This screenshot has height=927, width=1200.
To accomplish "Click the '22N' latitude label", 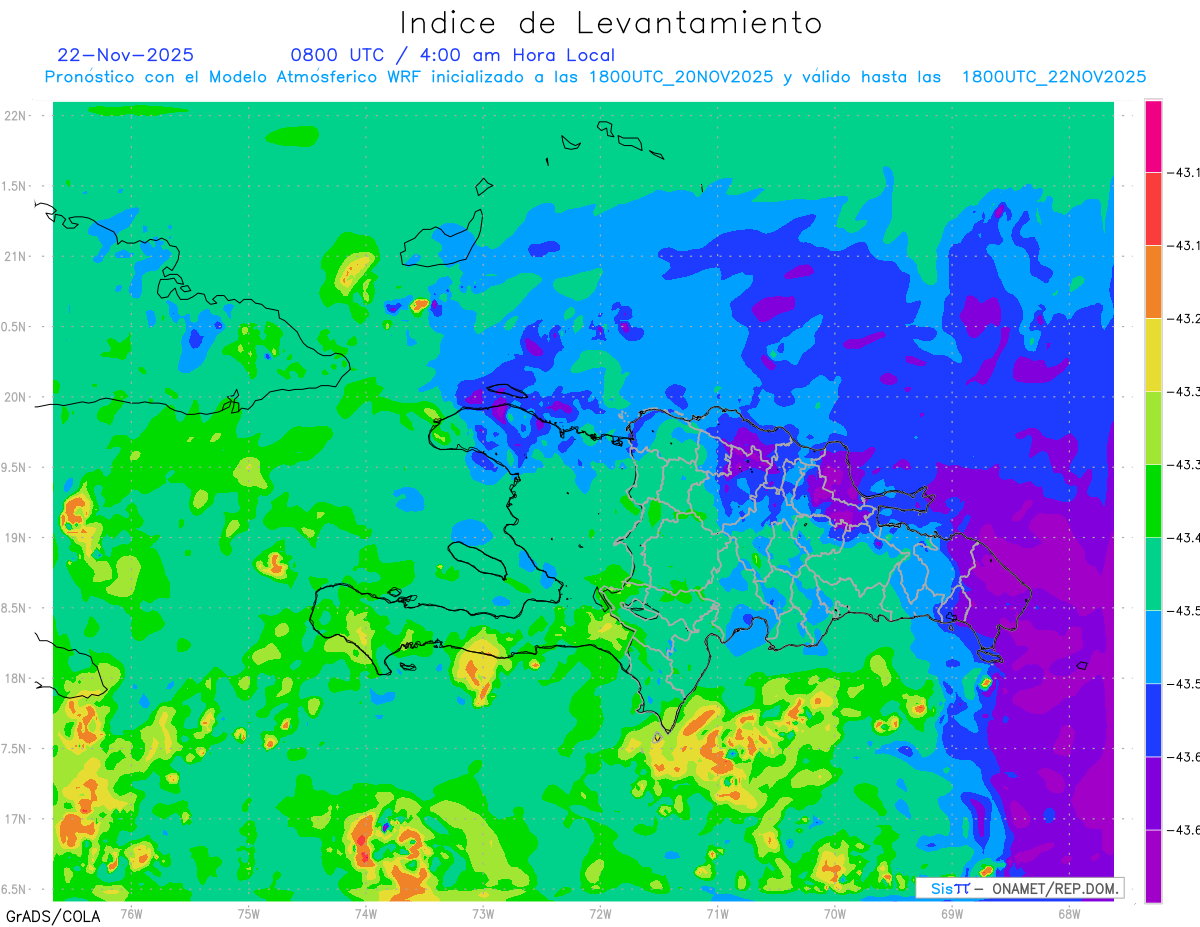I will [15, 115].
